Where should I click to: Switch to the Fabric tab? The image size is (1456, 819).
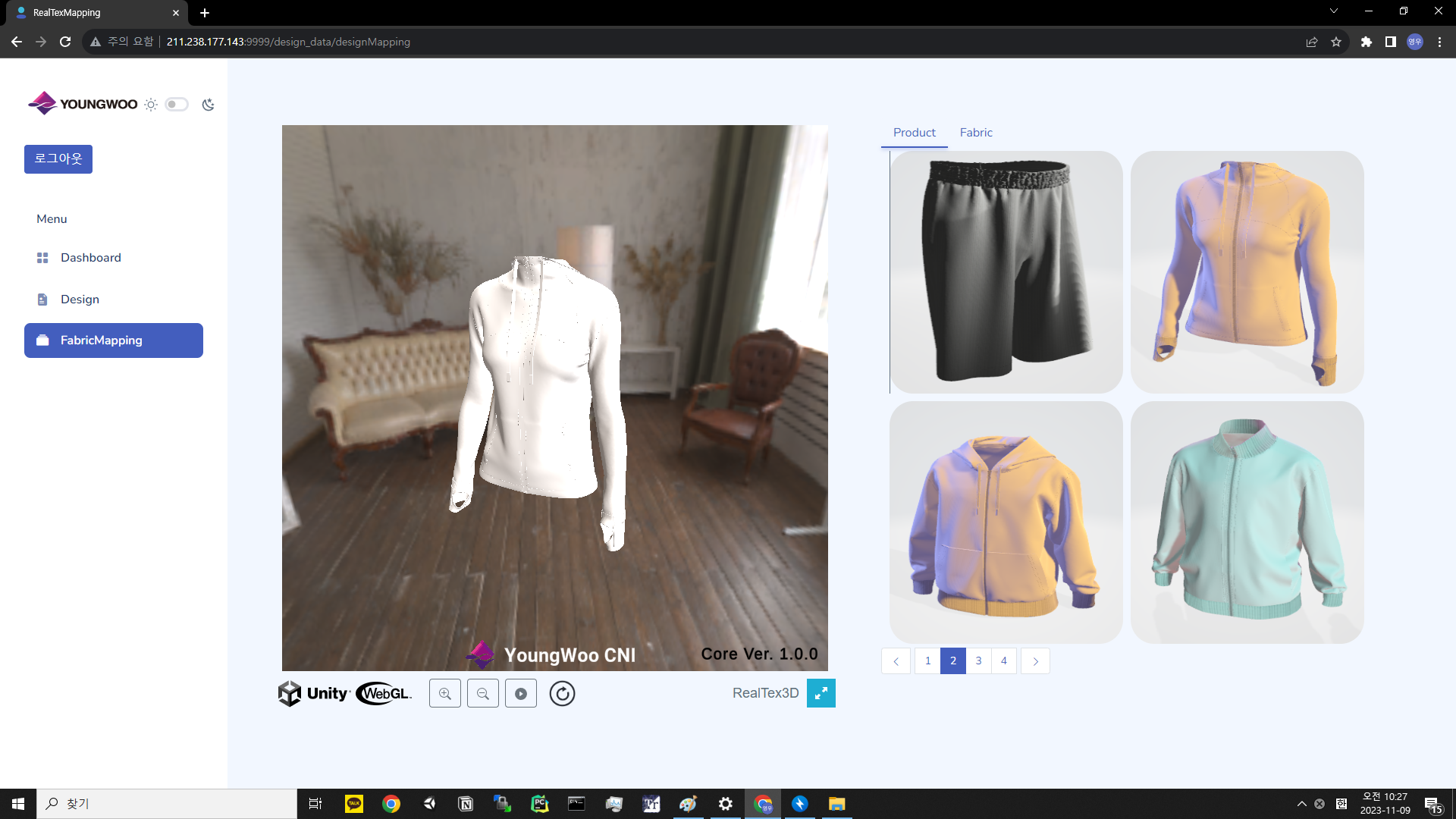(x=975, y=133)
